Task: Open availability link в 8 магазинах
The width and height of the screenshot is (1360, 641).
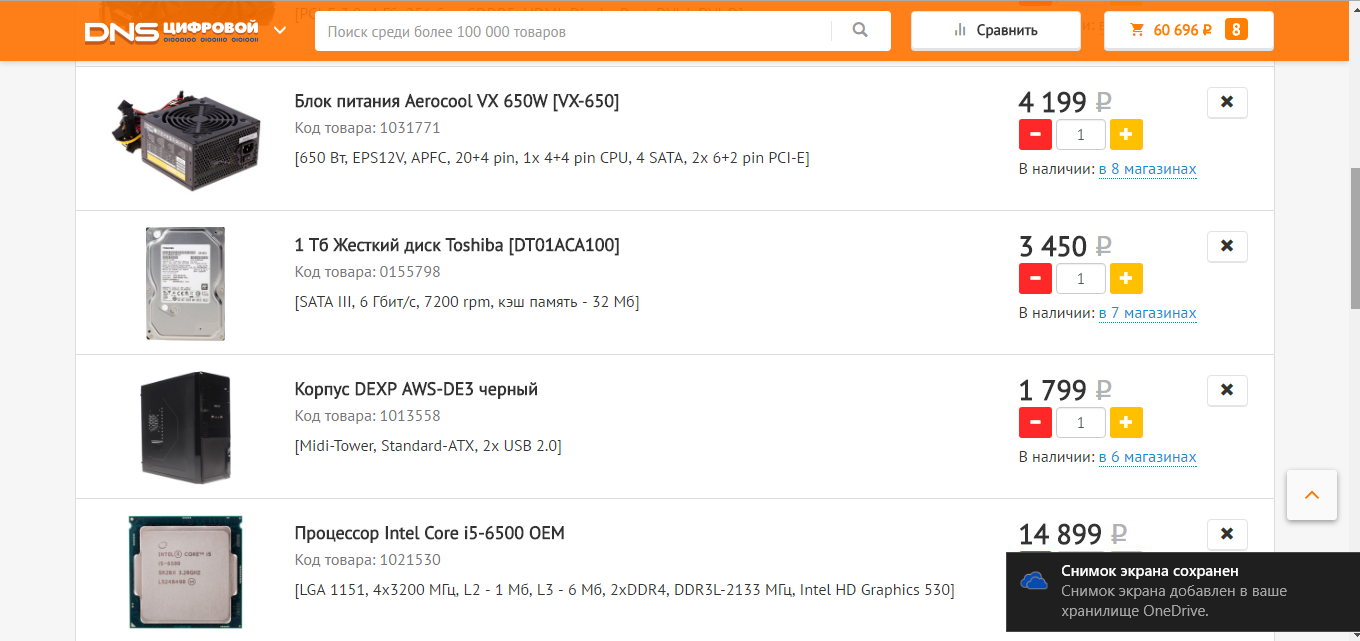Action: 1148,169
